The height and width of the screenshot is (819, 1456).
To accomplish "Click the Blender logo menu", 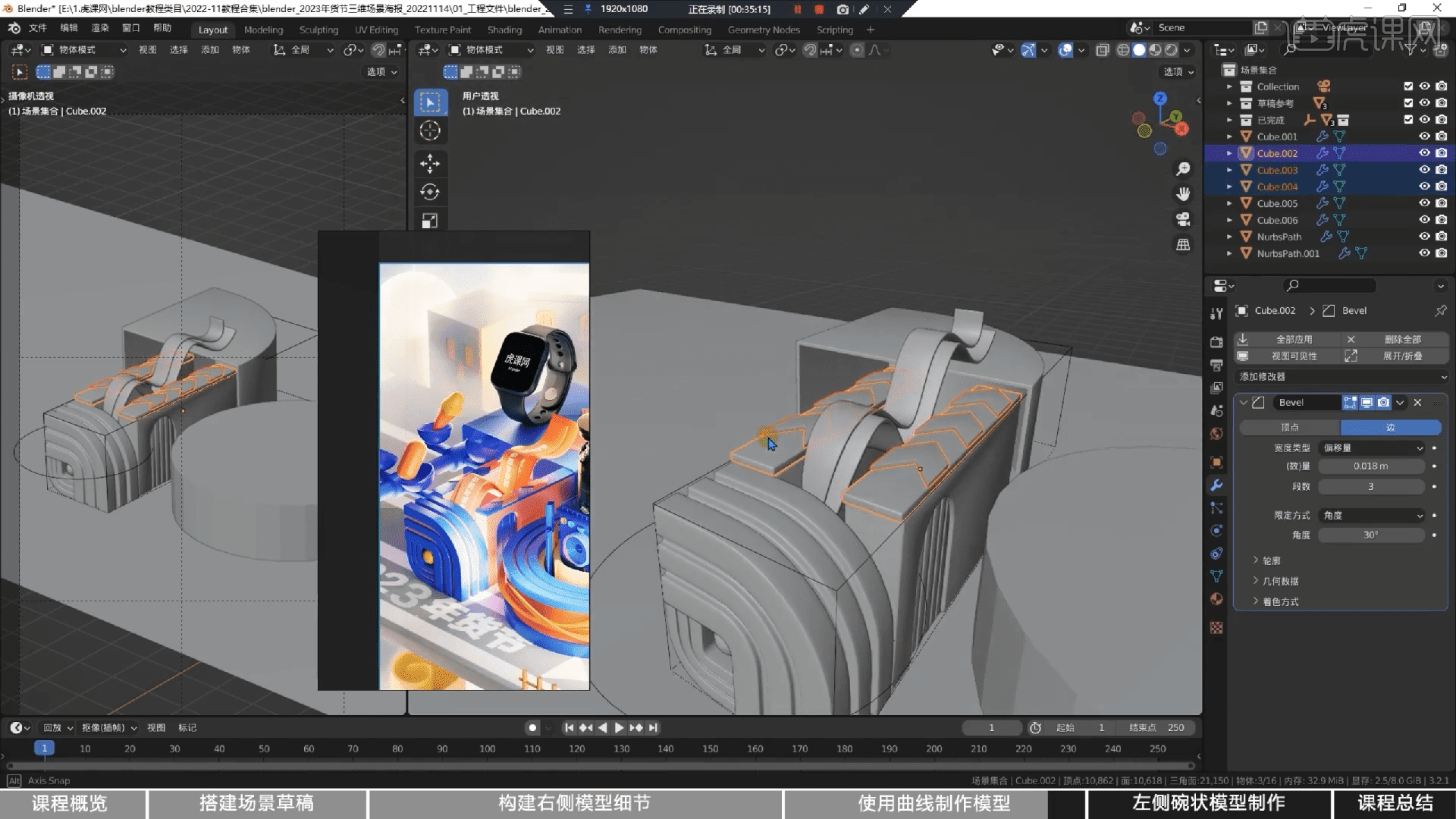I will pos(14,28).
